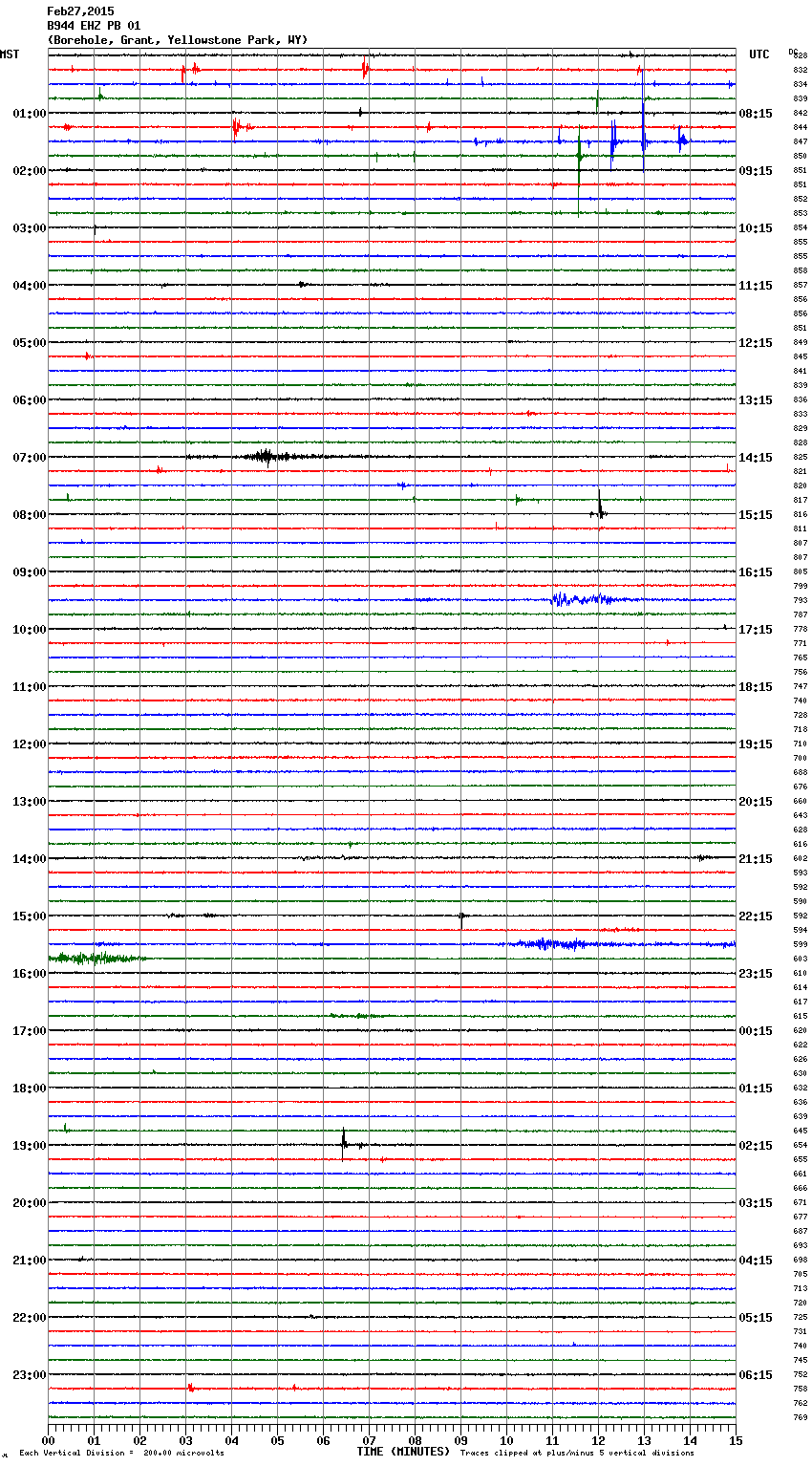Select the 03:00 MST hour label
This screenshot has height=1466, width=812.
coord(30,228)
